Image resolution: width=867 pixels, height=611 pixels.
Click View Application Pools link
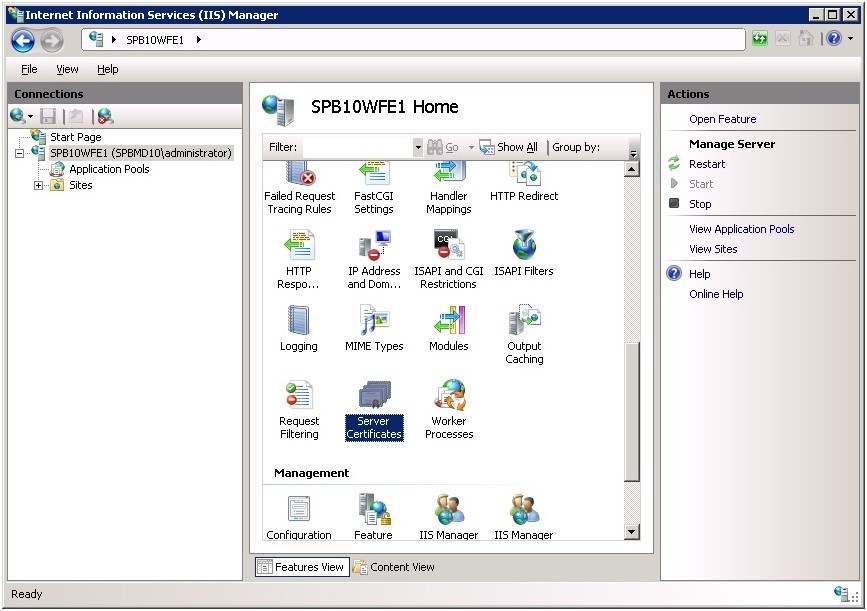tap(741, 229)
